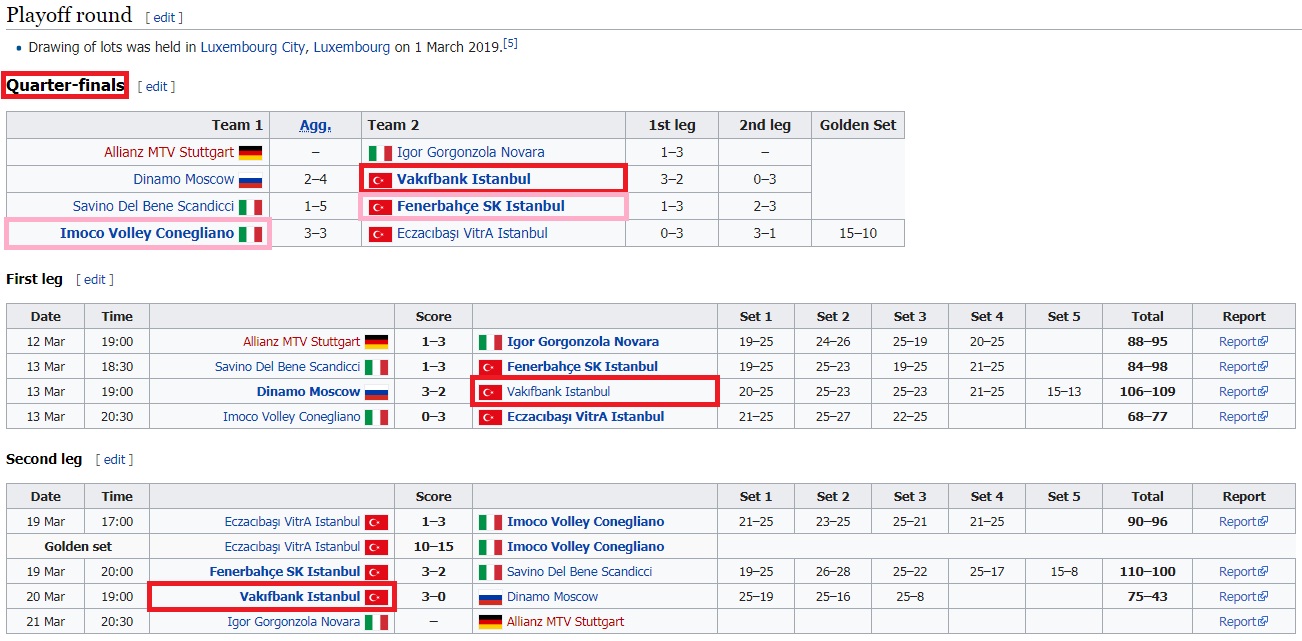1302x641 pixels.
Task: Open Eczacıbaşı VitrA Istanbul in Second leg 17:00 row
Action: tap(292, 522)
